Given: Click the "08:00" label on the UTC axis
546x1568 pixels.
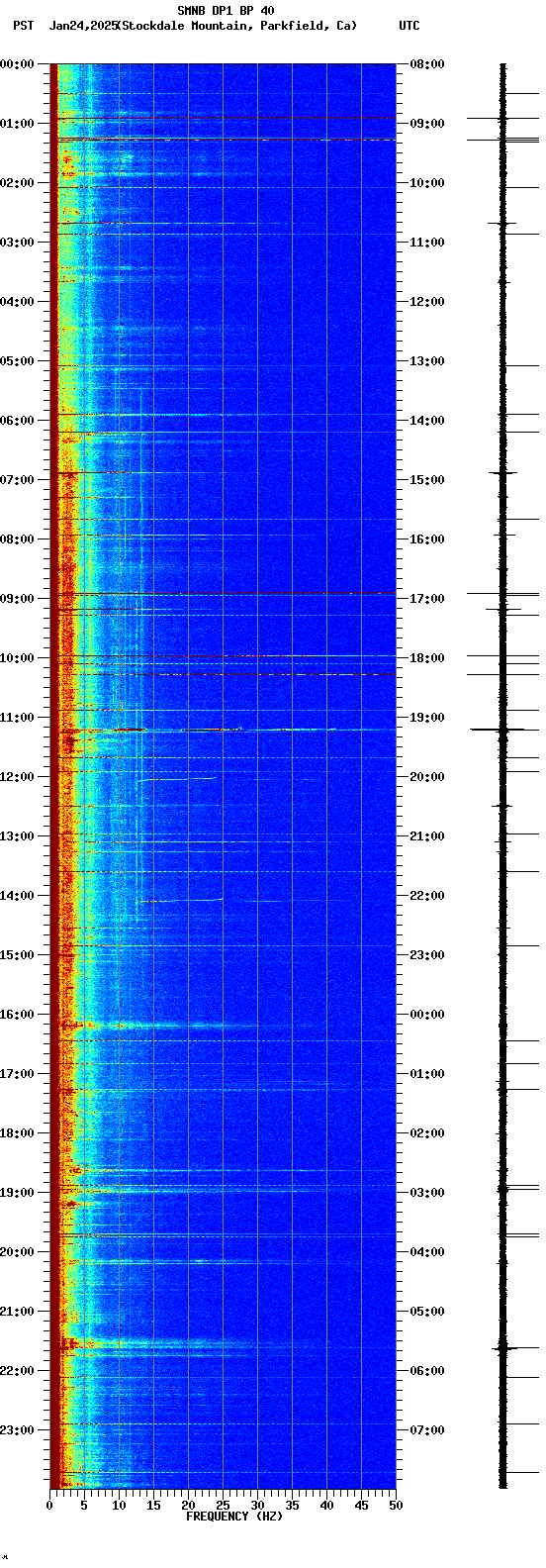Looking at the screenshot, I should click(427, 64).
